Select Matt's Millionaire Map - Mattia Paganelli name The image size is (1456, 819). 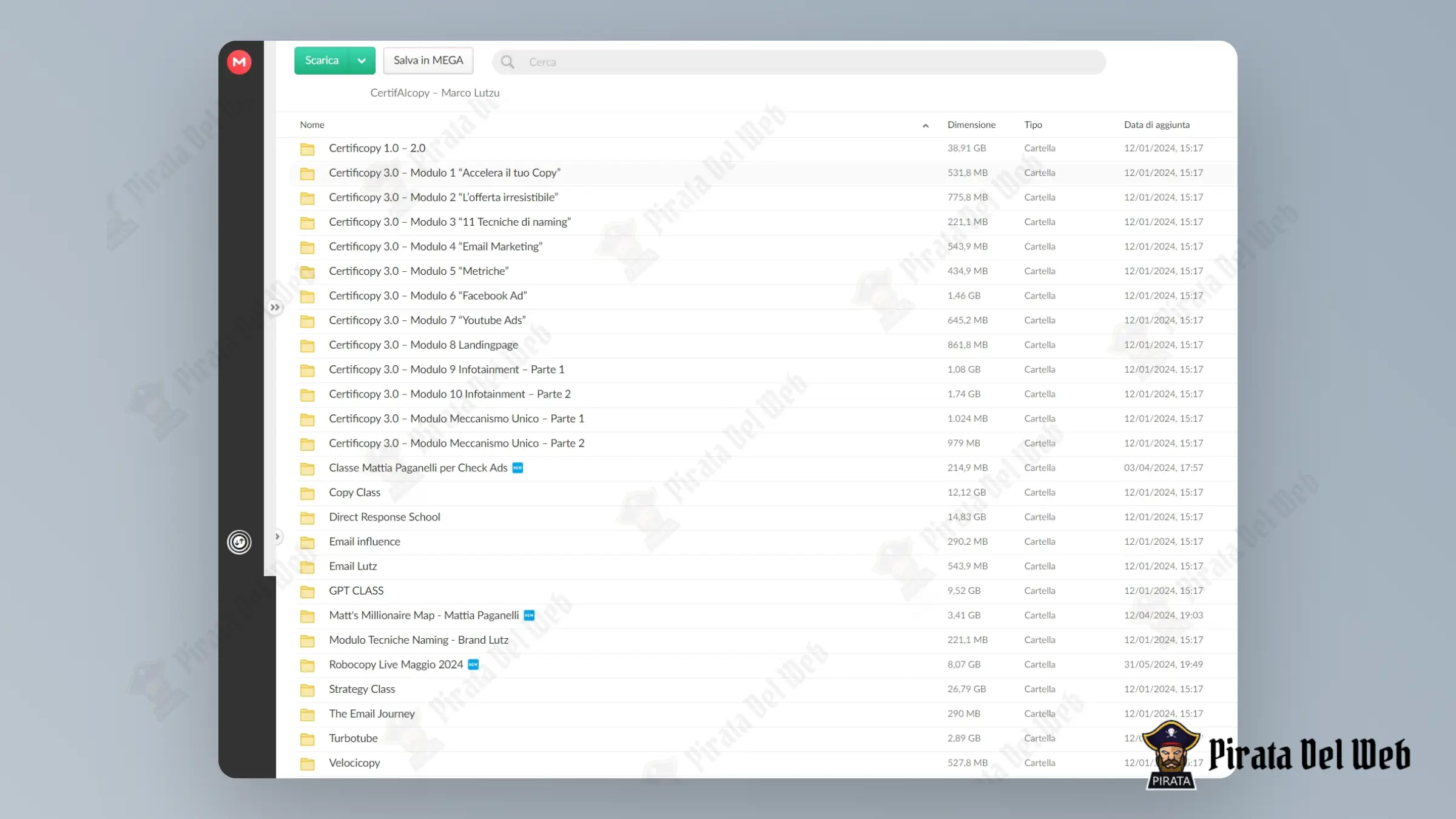(424, 615)
